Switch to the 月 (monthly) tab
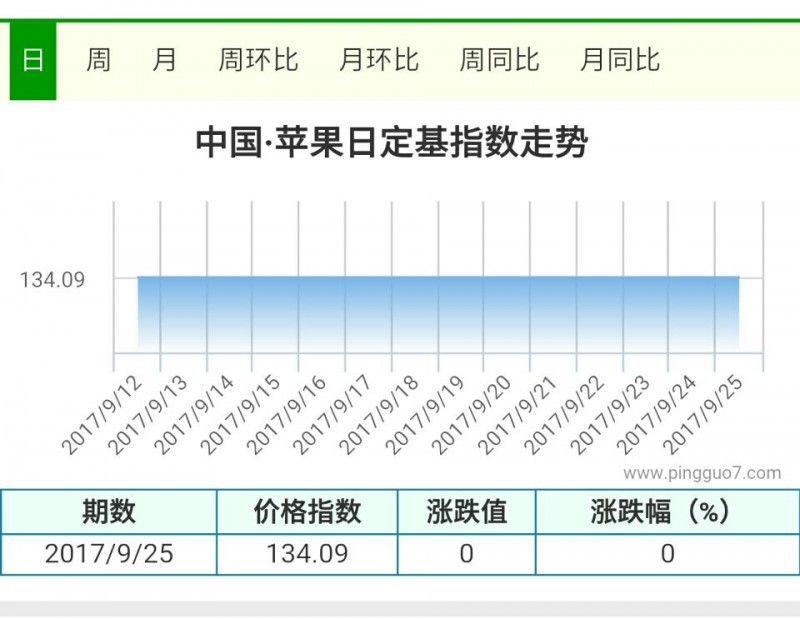The image size is (800, 619). pyautogui.click(x=164, y=60)
